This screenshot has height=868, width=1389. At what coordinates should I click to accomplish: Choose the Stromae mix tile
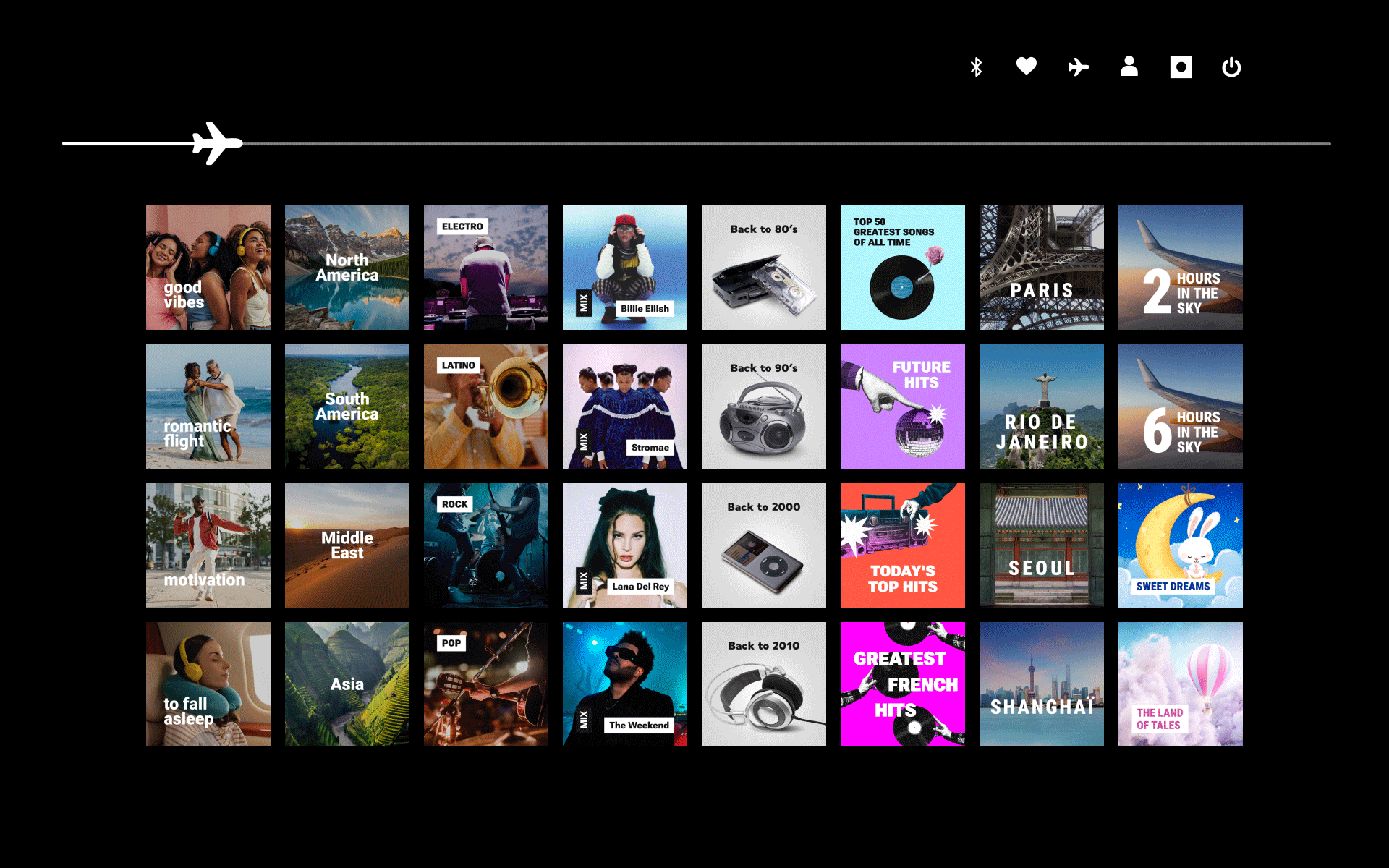click(625, 407)
